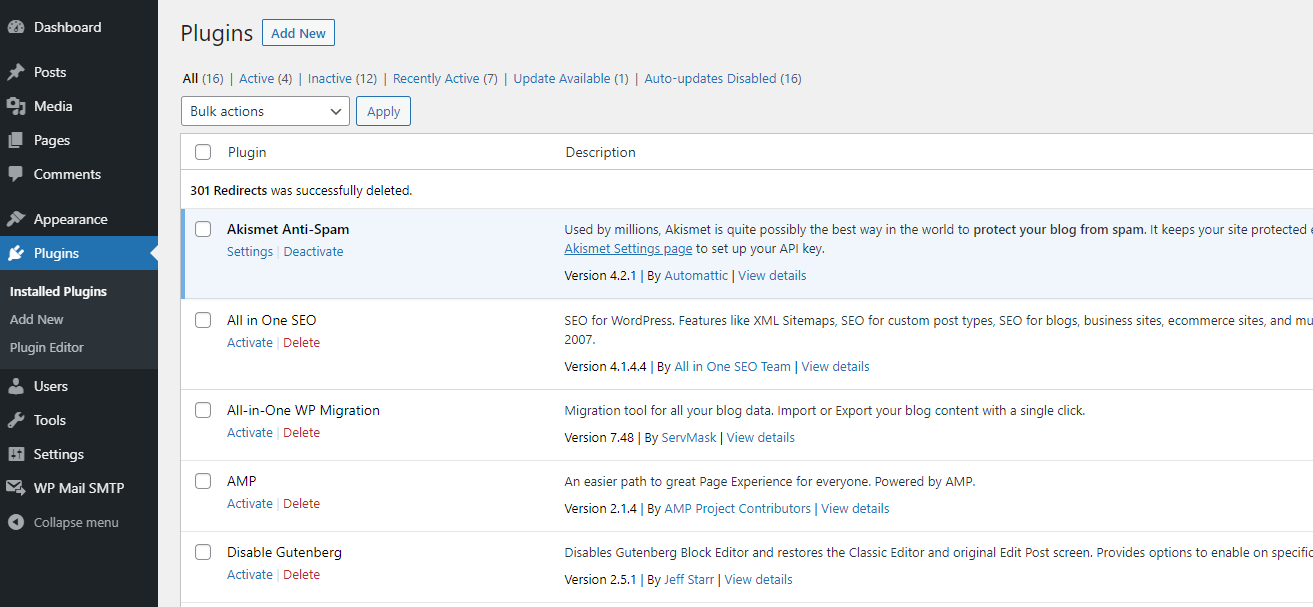Open Installed Plugins submenu item
Viewport: 1313px width, 607px height.
tap(58, 291)
